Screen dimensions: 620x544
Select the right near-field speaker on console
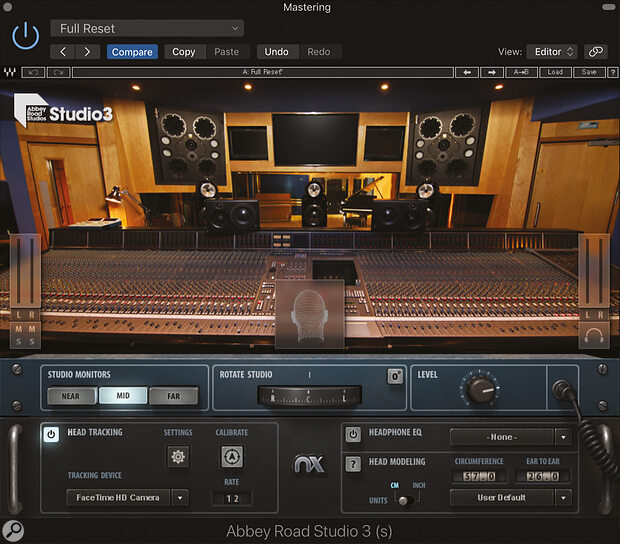click(x=399, y=214)
